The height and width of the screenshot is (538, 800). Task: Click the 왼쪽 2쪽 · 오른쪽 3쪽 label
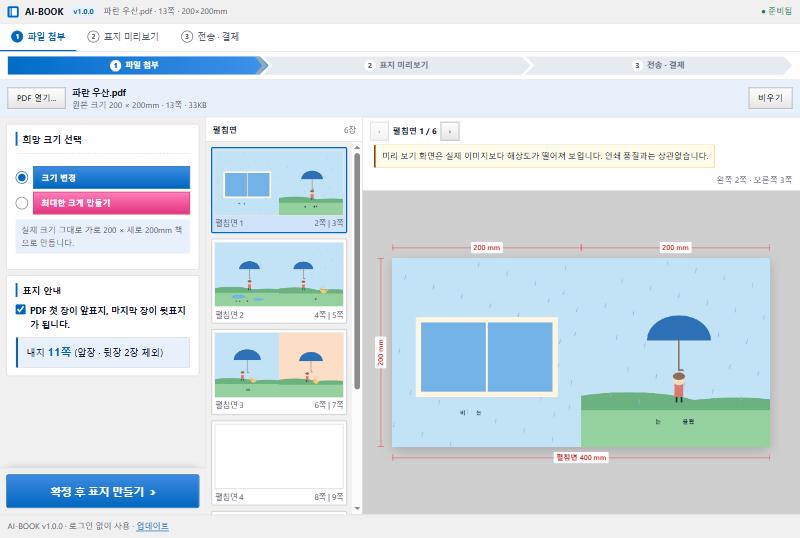tap(754, 180)
